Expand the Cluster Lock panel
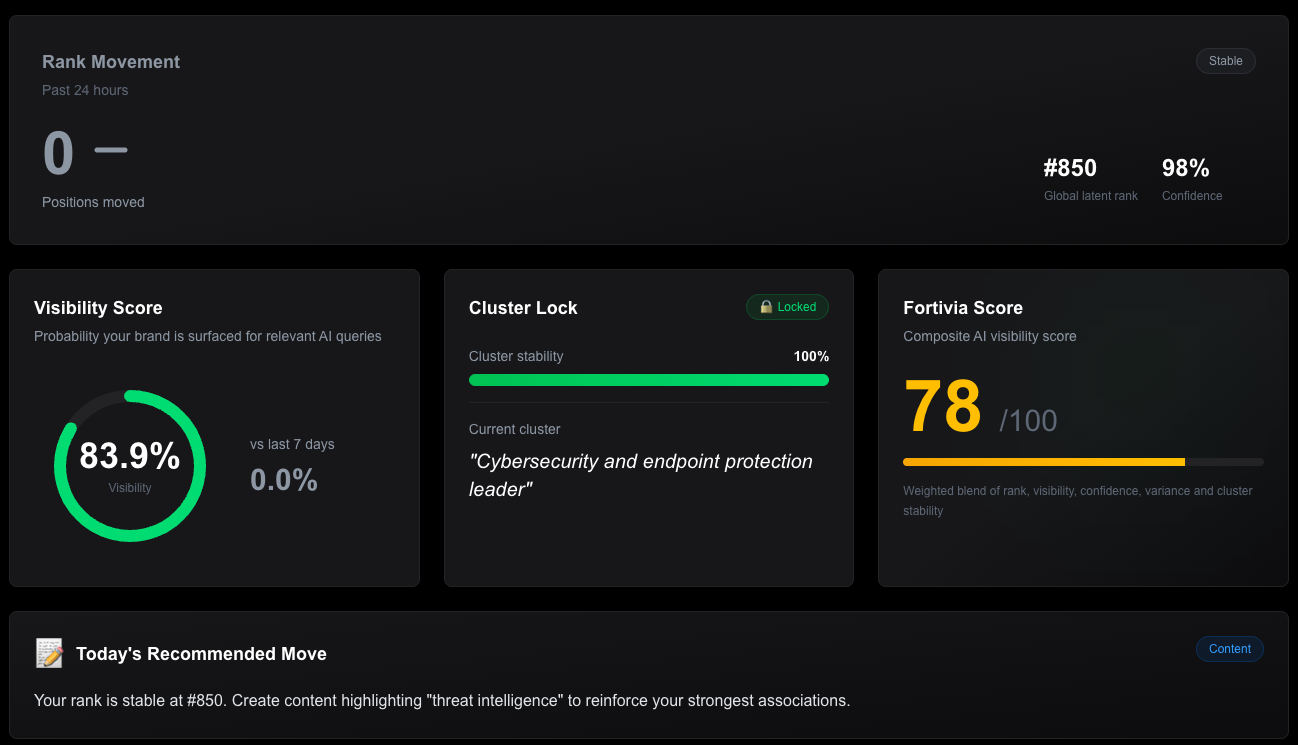The image size is (1298, 745). (x=648, y=428)
